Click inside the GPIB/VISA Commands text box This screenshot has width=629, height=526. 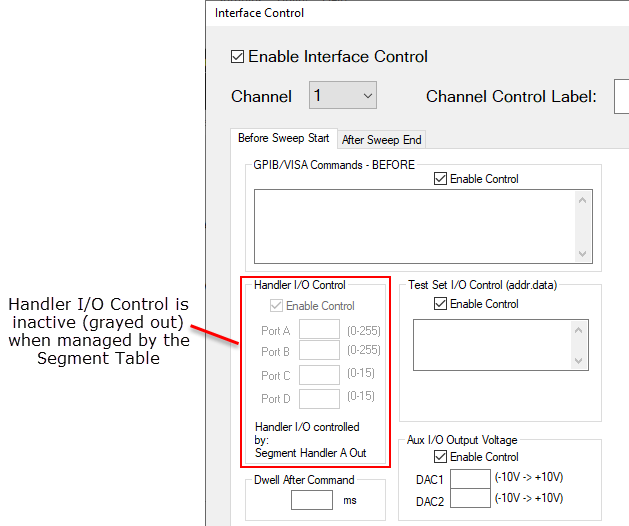[x=414, y=226]
